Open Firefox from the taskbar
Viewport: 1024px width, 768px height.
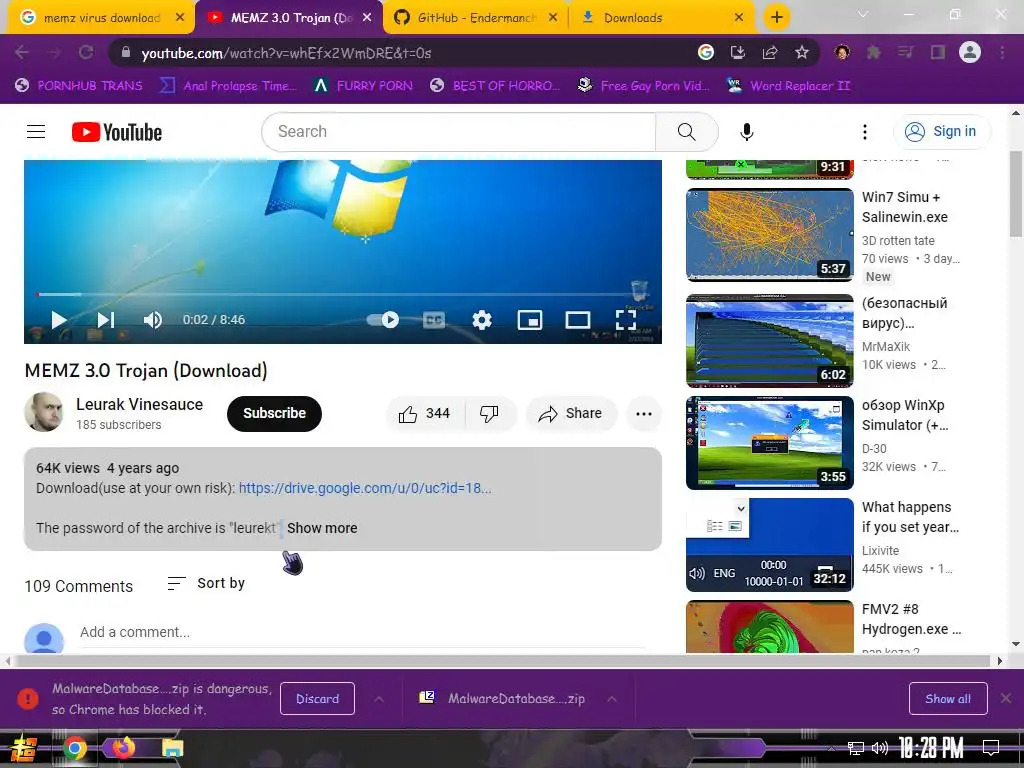(x=123, y=748)
